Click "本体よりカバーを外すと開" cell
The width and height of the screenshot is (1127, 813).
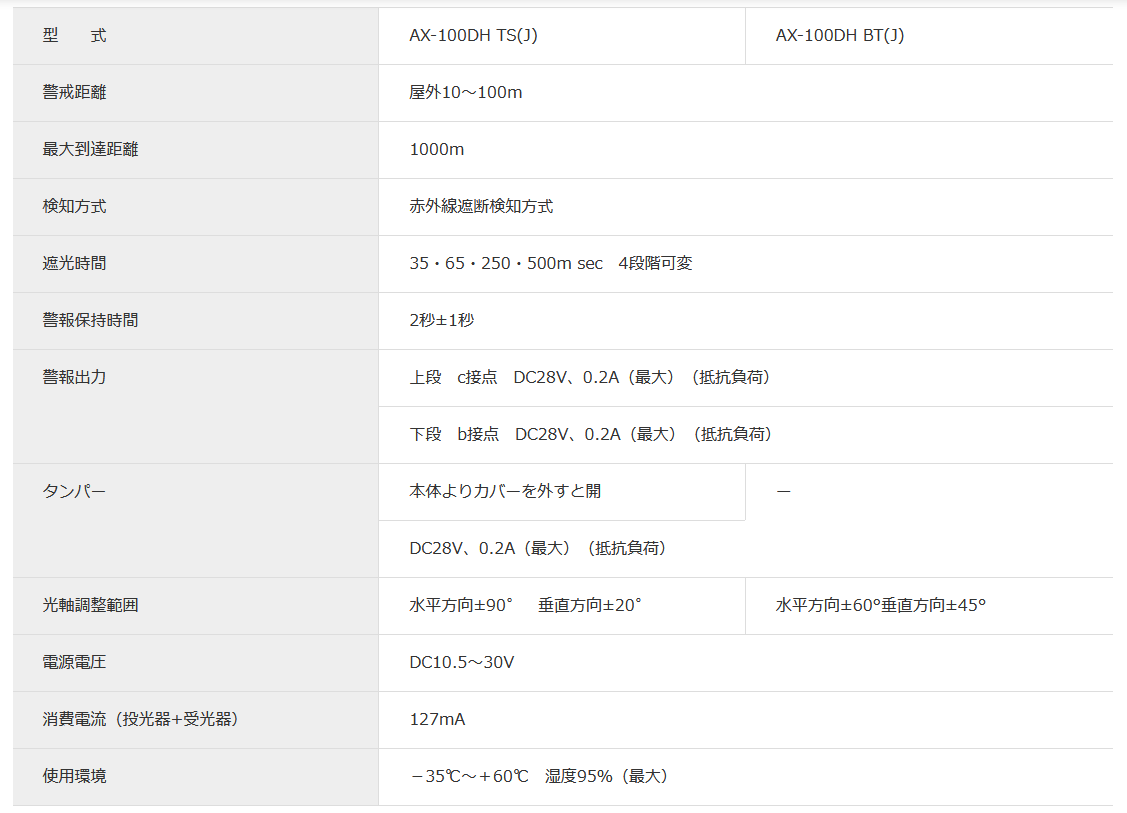click(x=562, y=492)
